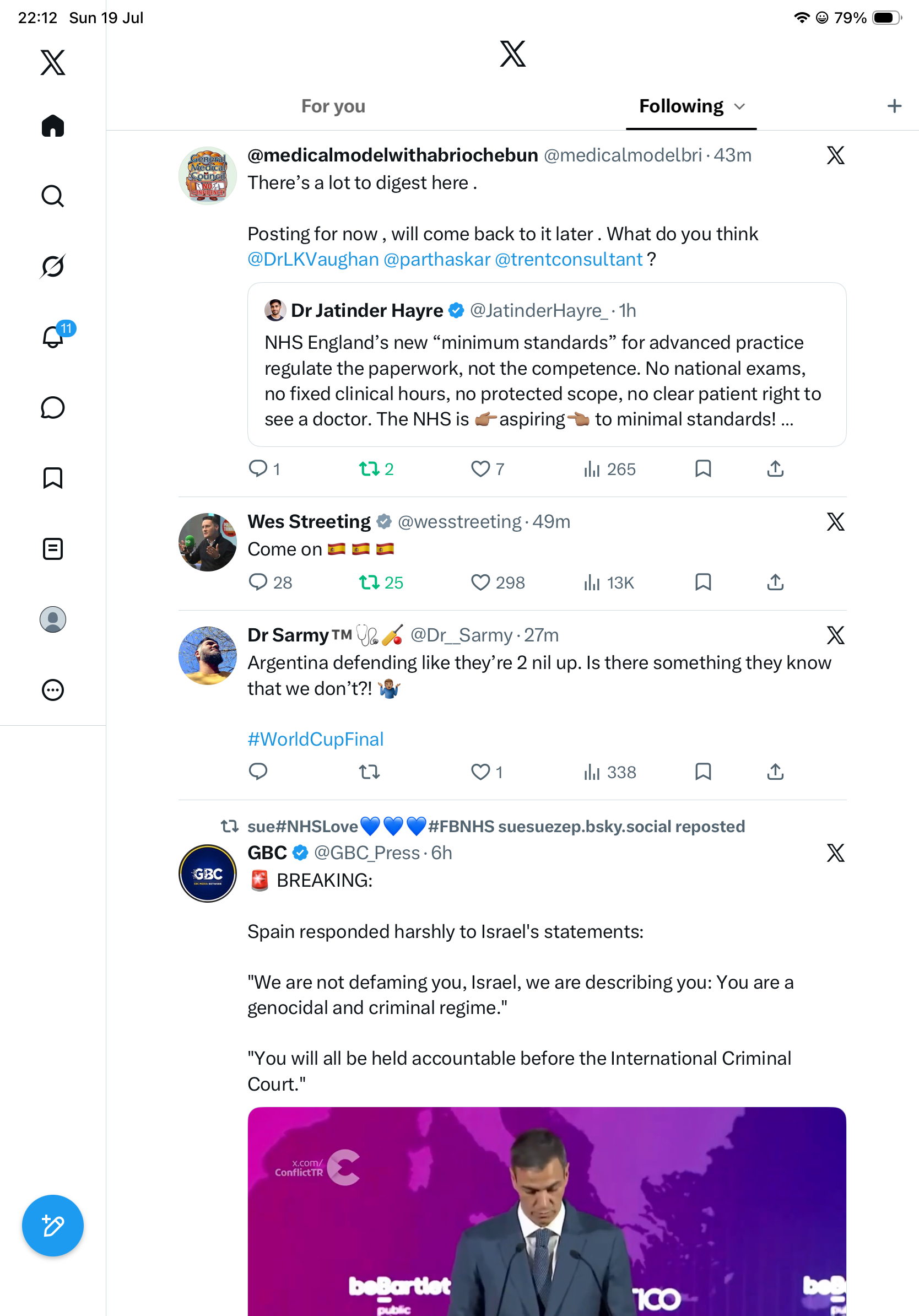The height and width of the screenshot is (1316, 919).
Task: Tap the blue compose post button
Action: click(x=53, y=1226)
